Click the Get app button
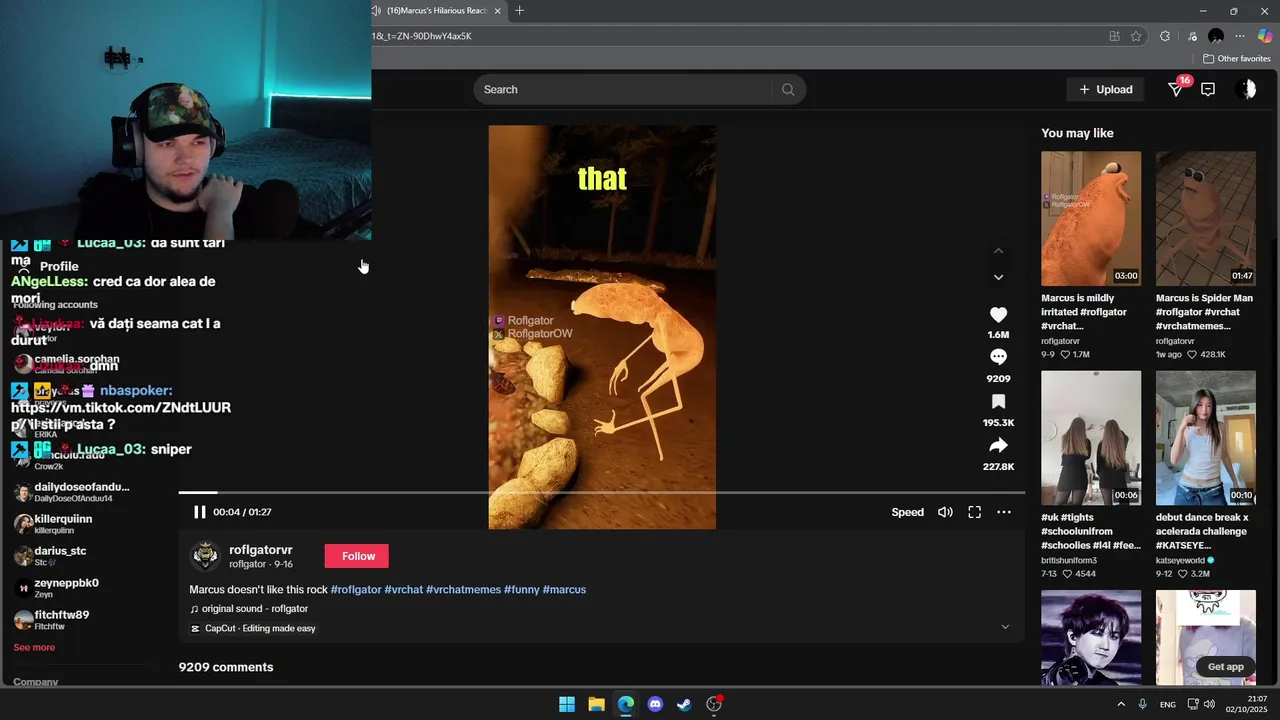The height and width of the screenshot is (720, 1280). [1225, 667]
